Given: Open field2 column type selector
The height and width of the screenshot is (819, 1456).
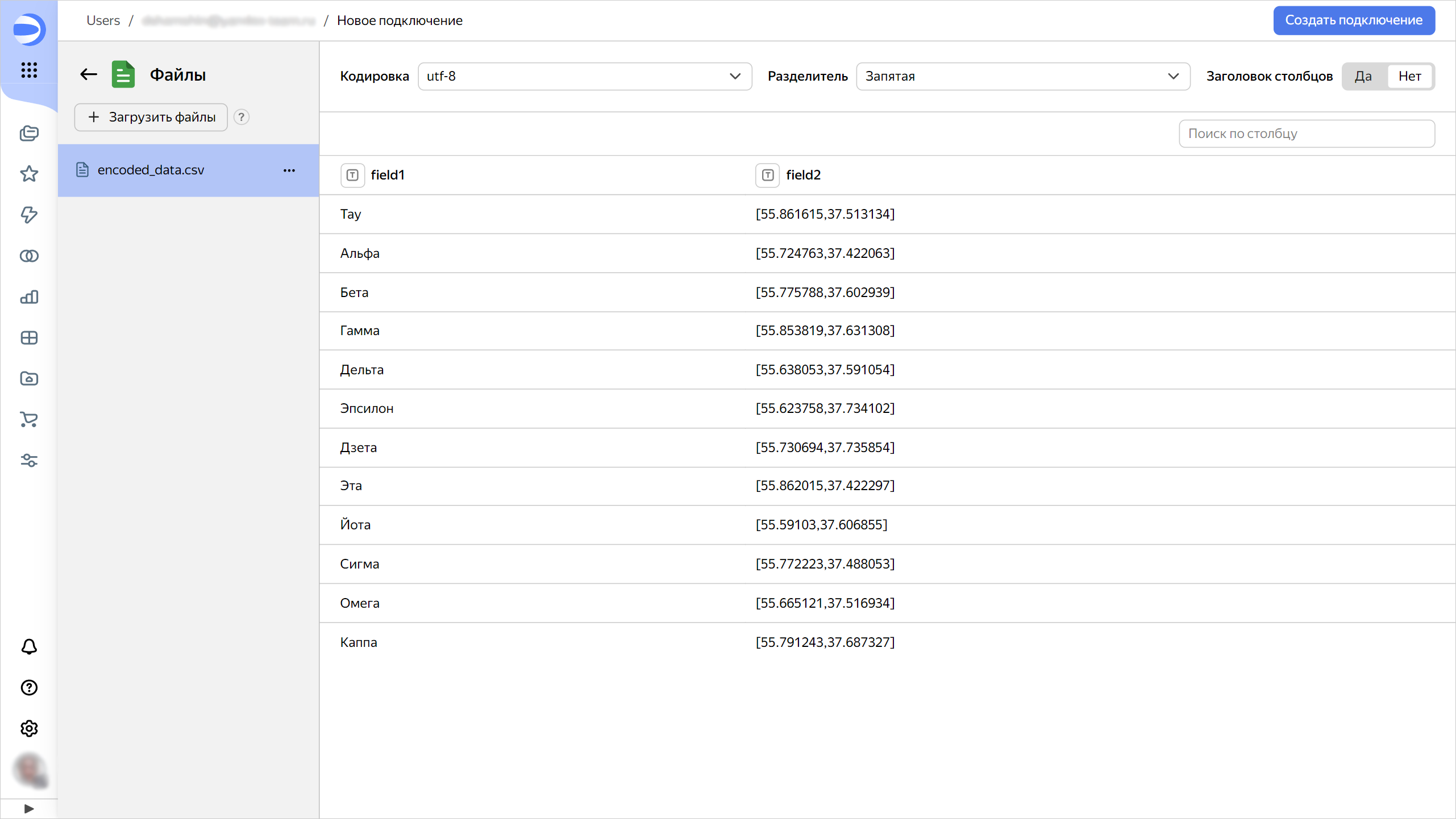Looking at the screenshot, I should [x=768, y=175].
